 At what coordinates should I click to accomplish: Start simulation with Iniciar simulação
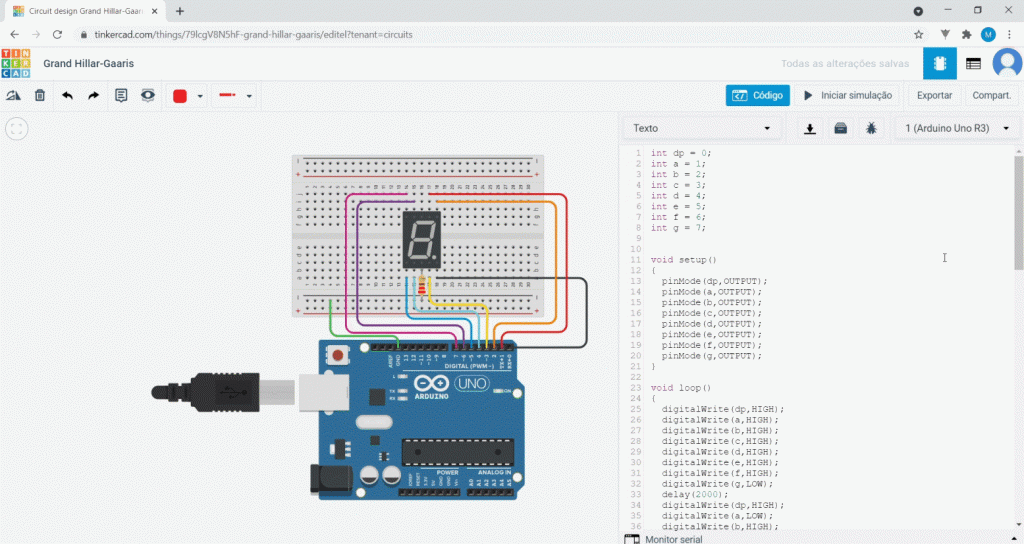848,96
